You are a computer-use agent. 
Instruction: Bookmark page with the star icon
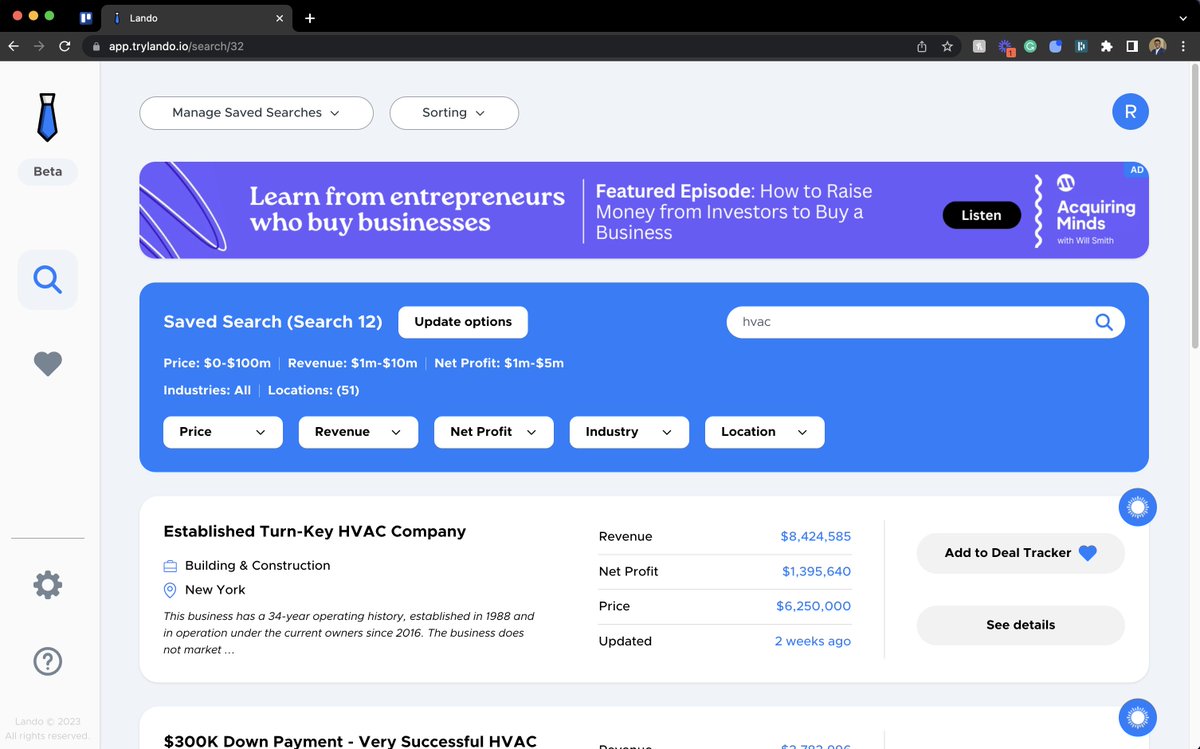click(947, 46)
